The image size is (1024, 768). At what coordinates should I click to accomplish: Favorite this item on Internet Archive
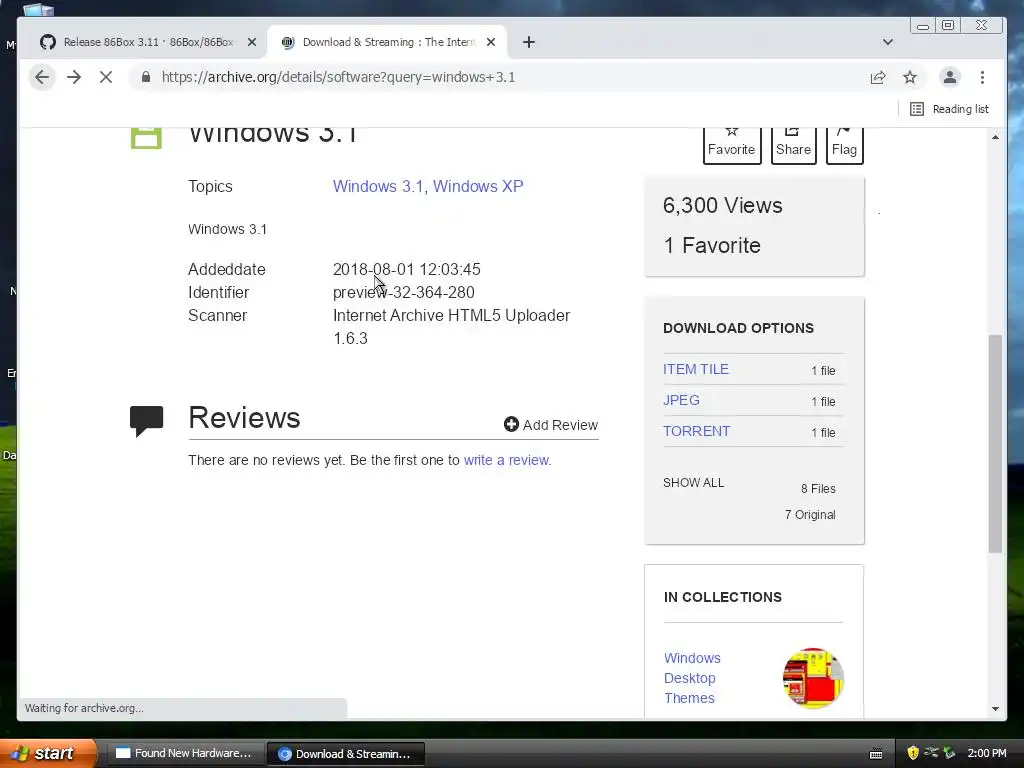pyautogui.click(x=731, y=144)
